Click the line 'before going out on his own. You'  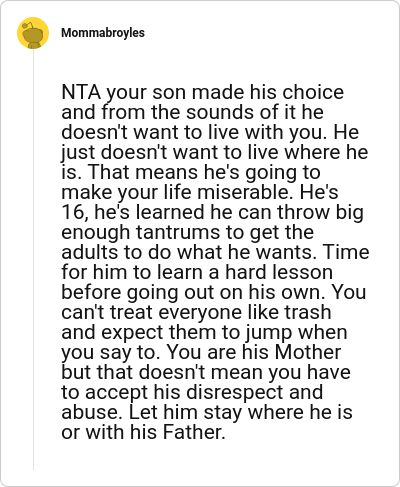[x=214, y=292]
